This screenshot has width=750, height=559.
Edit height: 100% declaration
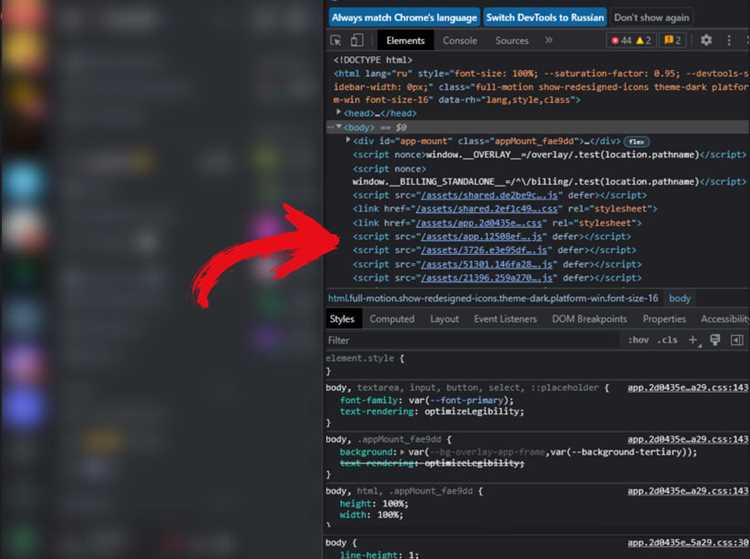click(374, 504)
